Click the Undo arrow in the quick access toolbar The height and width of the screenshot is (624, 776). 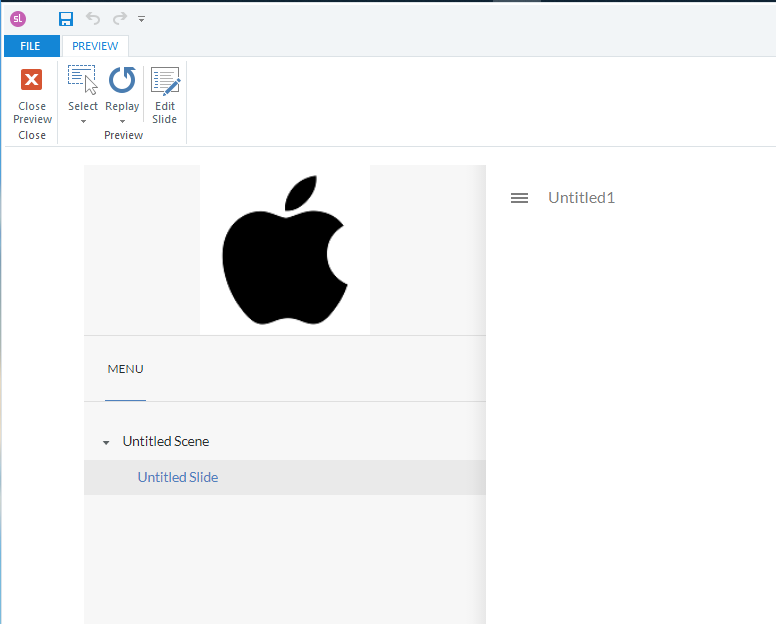point(93,18)
